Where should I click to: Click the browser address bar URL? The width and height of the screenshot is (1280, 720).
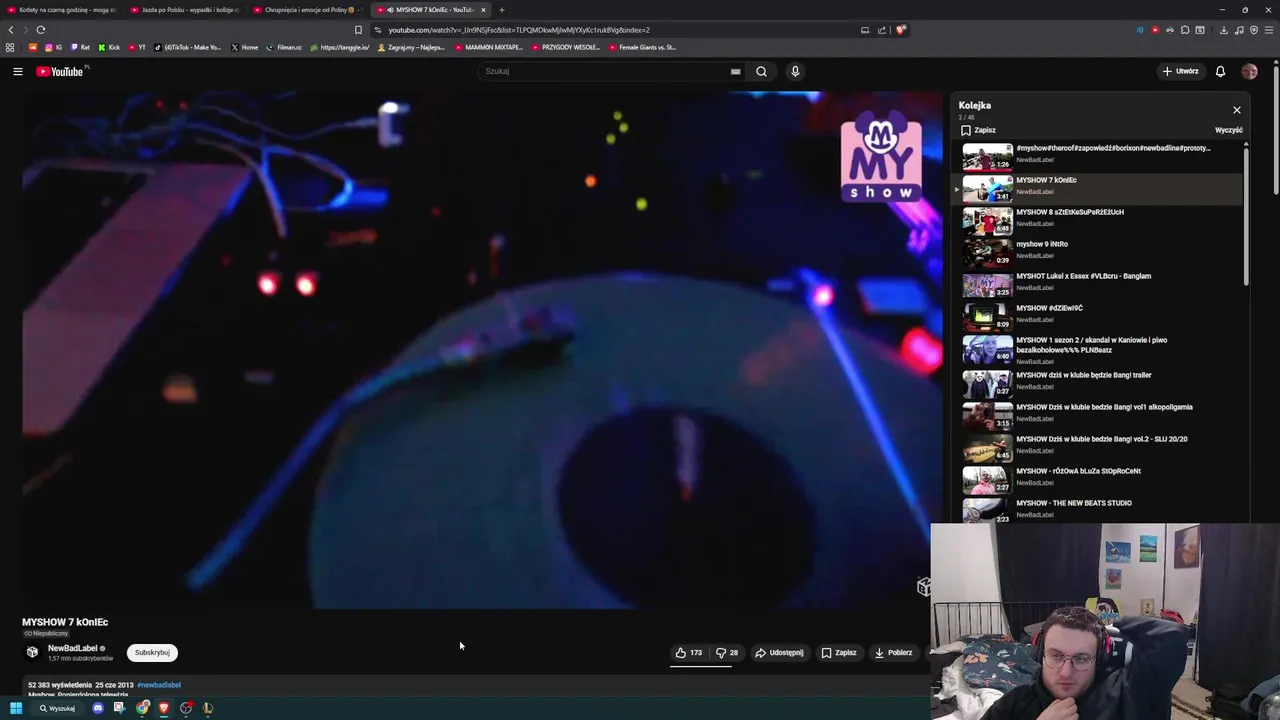(519, 30)
